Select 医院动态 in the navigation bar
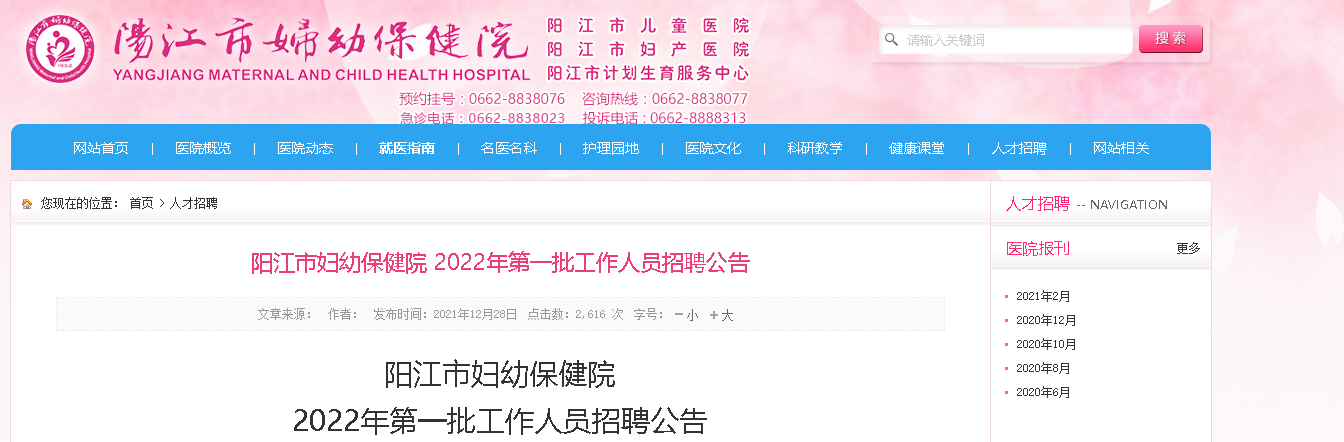Screen dimensions: 1344x442 click(305, 148)
